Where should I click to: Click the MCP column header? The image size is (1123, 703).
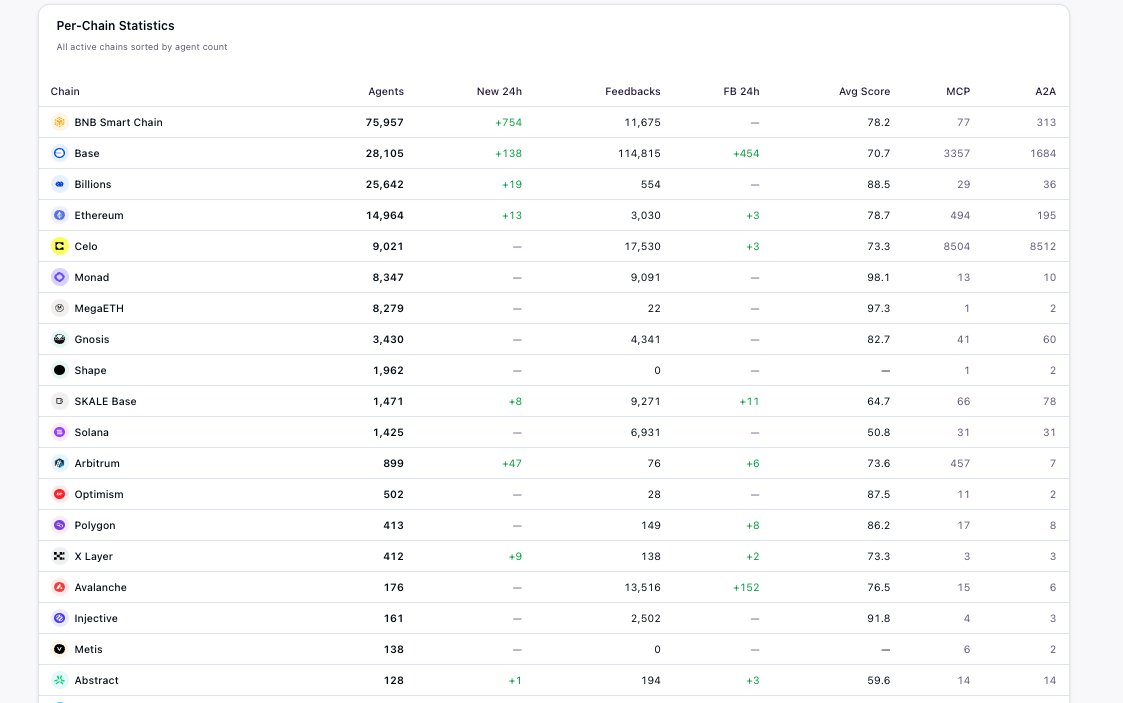pyautogui.click(x=958, y=92)
